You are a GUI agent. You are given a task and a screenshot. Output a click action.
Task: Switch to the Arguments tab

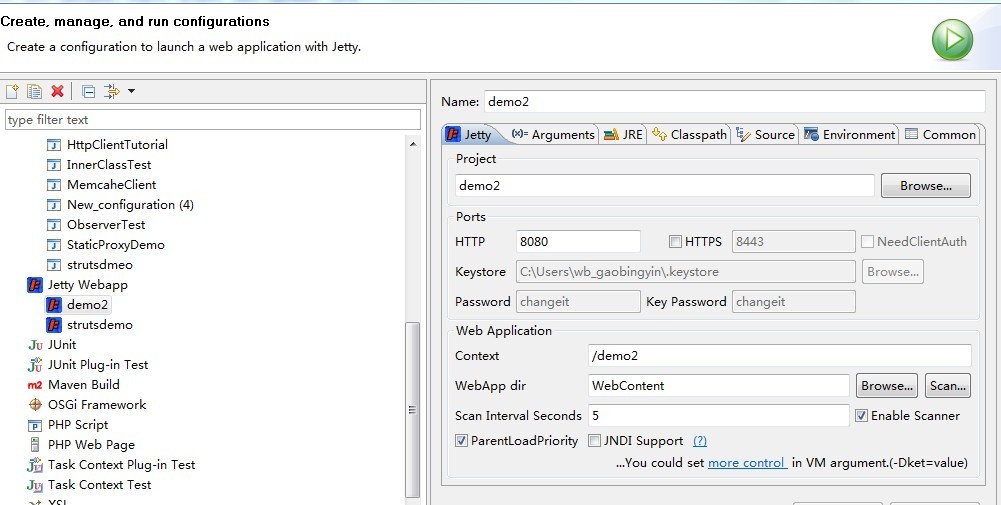tap(554, 135)
